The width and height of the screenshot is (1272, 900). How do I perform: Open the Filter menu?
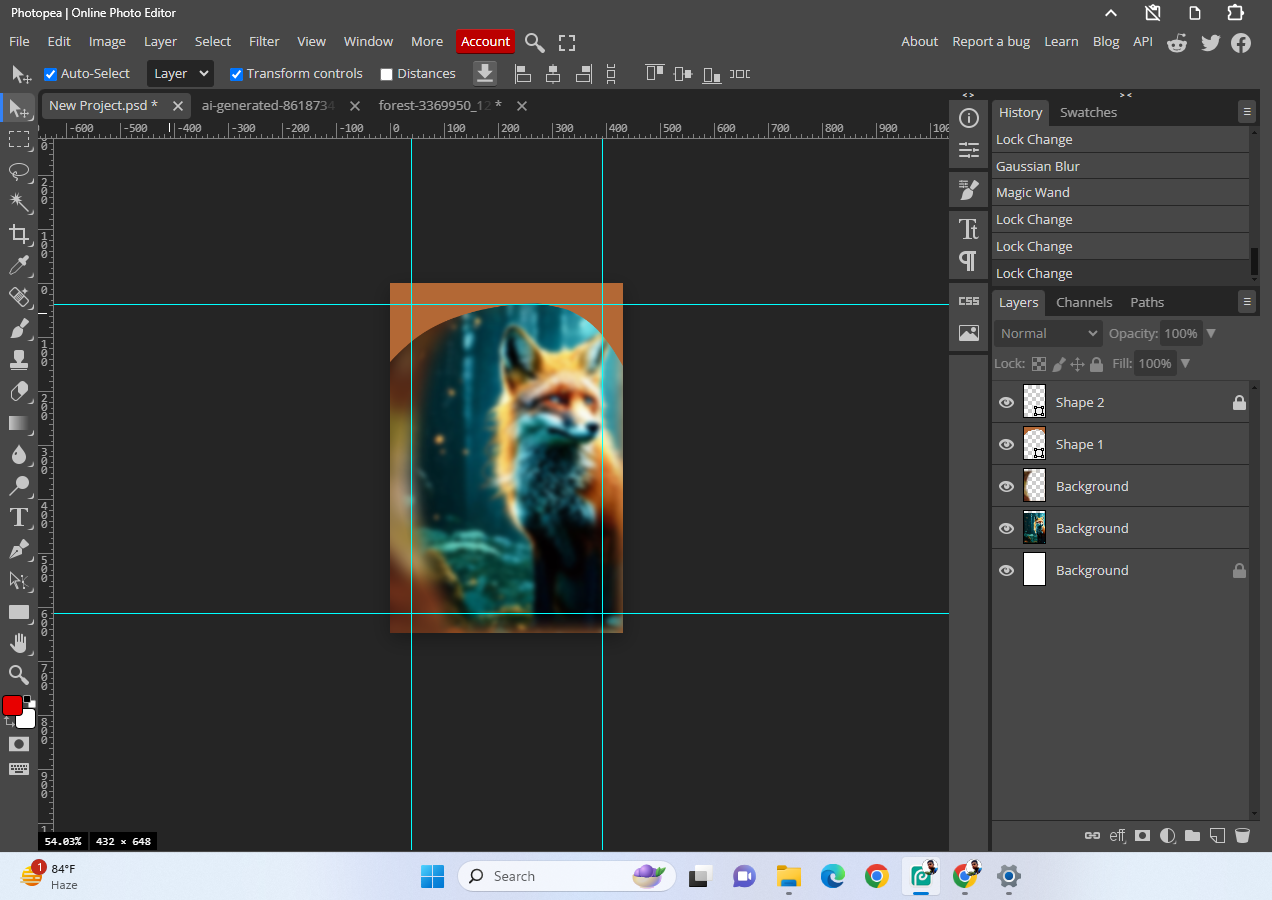(264, 42)
